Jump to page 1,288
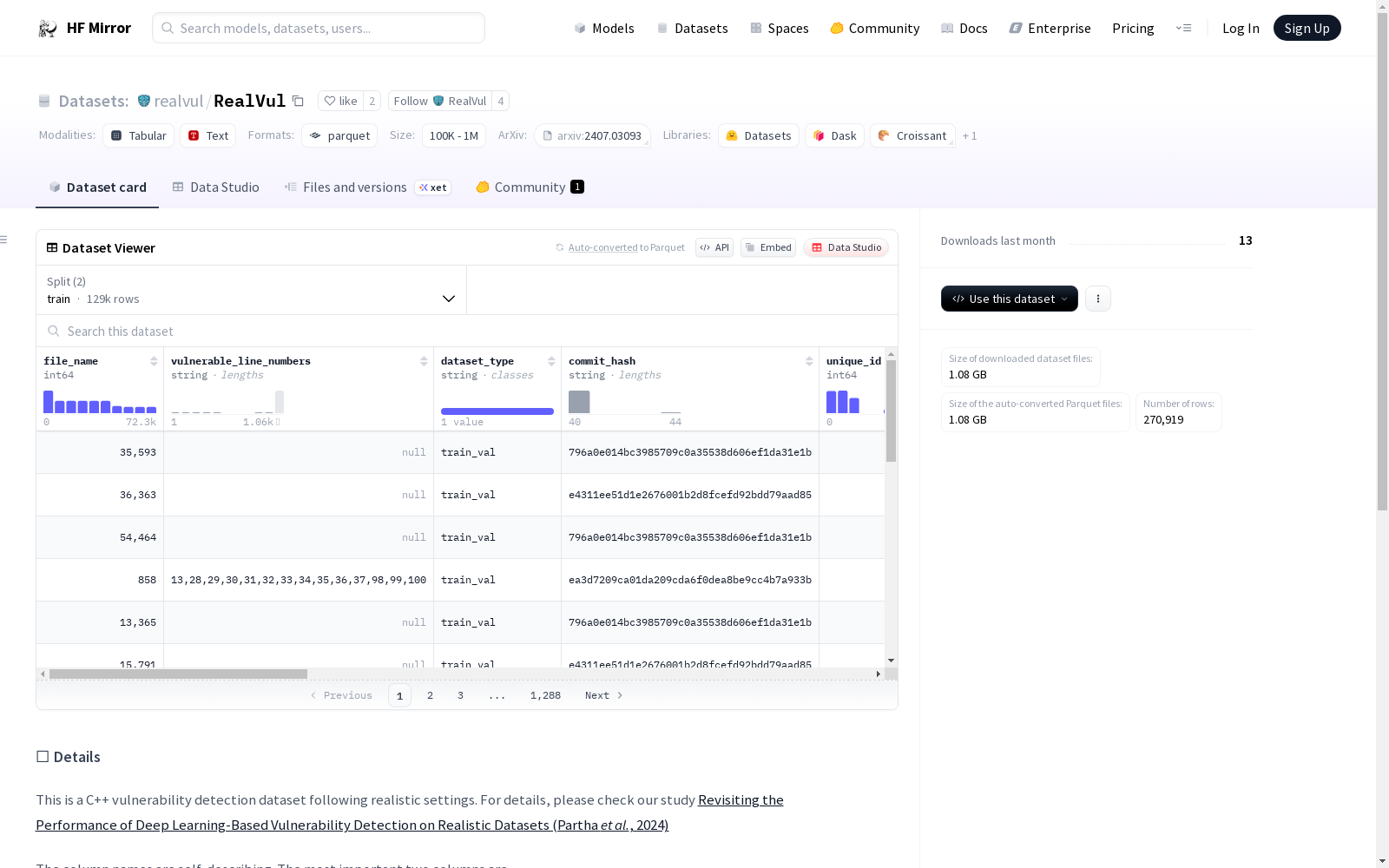This screenshot has width=1389, height=868. pyautogui.click(x=545, y=695)
